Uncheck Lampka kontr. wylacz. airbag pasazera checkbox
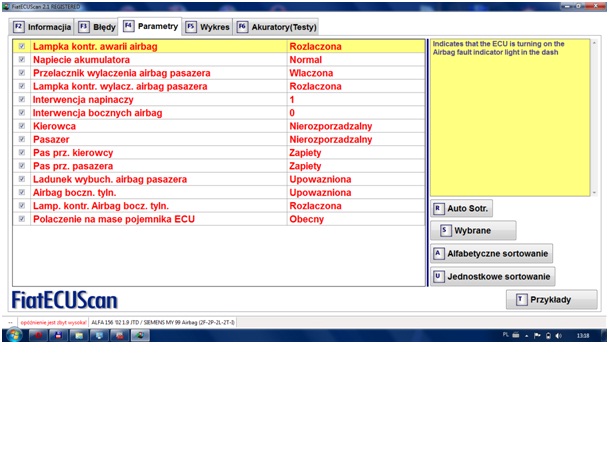The width and height of the screenshot is (609, 475). click(22, 86)
